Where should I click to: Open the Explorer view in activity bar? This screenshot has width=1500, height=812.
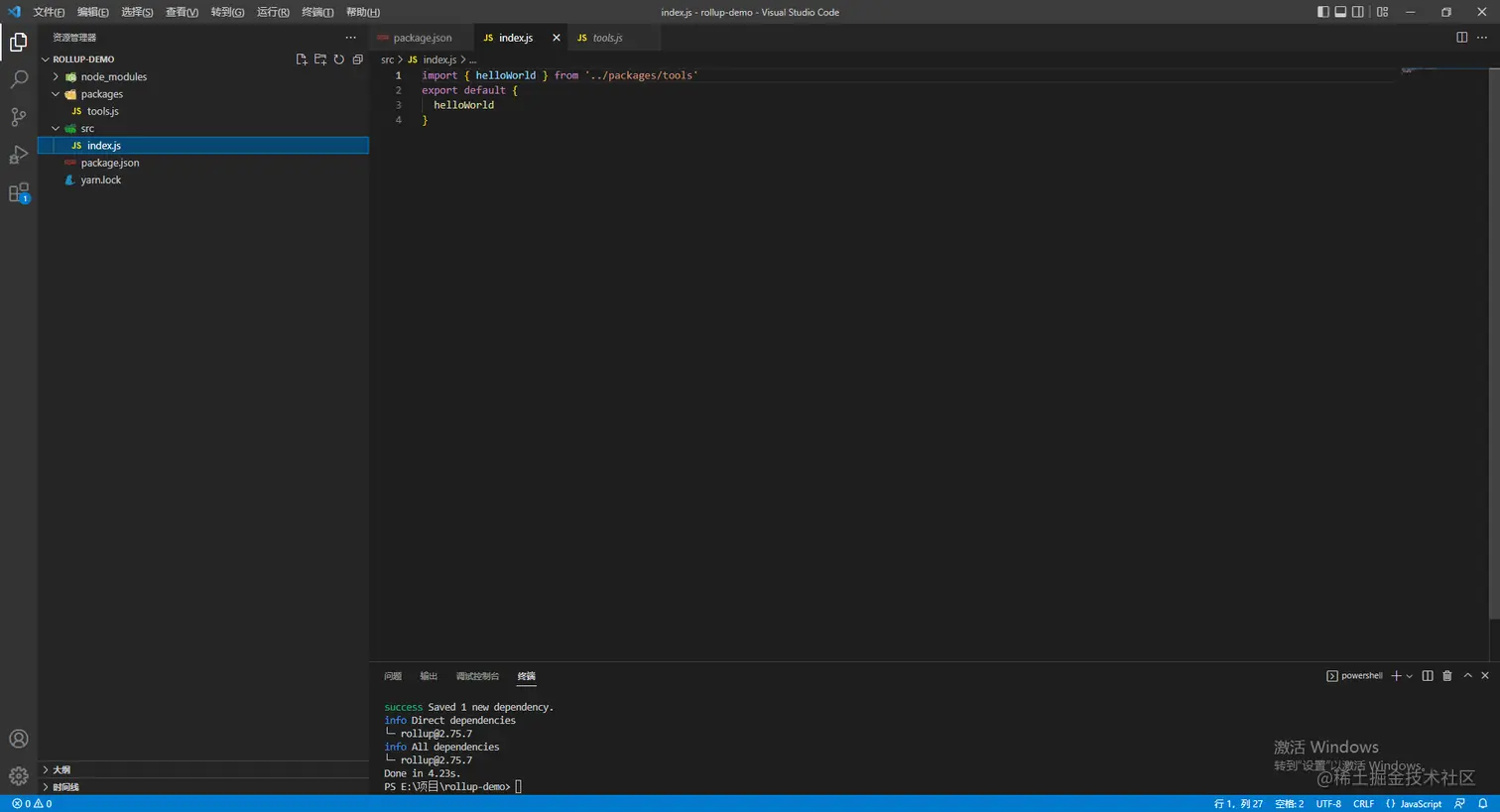coord(18,42)
